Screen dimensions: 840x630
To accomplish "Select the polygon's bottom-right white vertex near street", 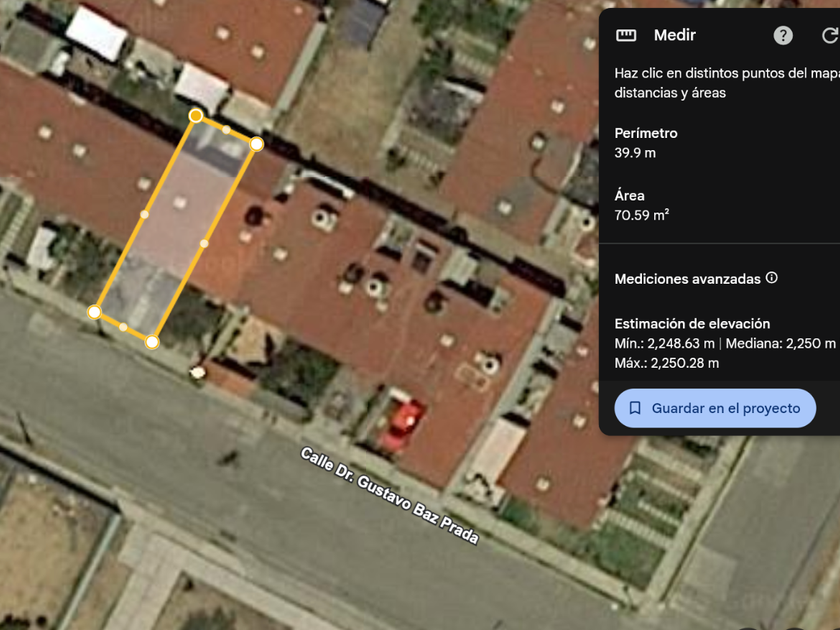I will (152, 342).
